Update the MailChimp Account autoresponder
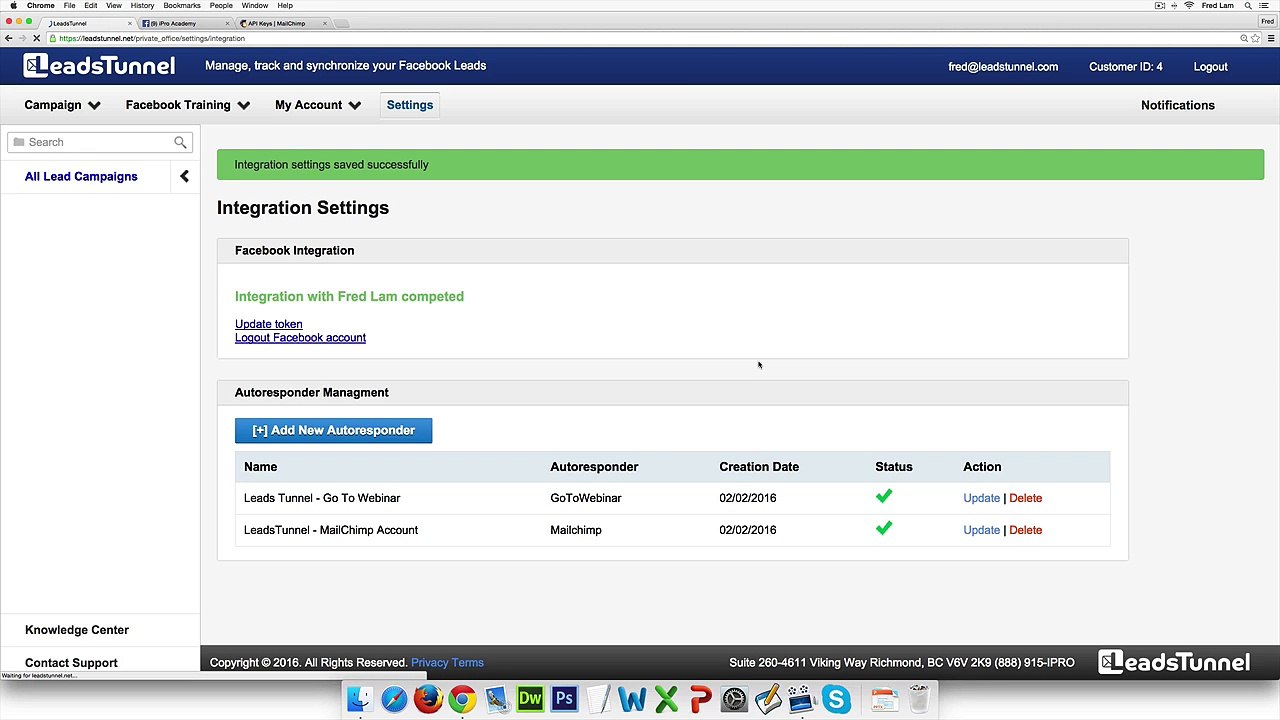Image resolution: width=1280 pixels, height=720 pixels. pyautogui.click(x=981, y=530)
